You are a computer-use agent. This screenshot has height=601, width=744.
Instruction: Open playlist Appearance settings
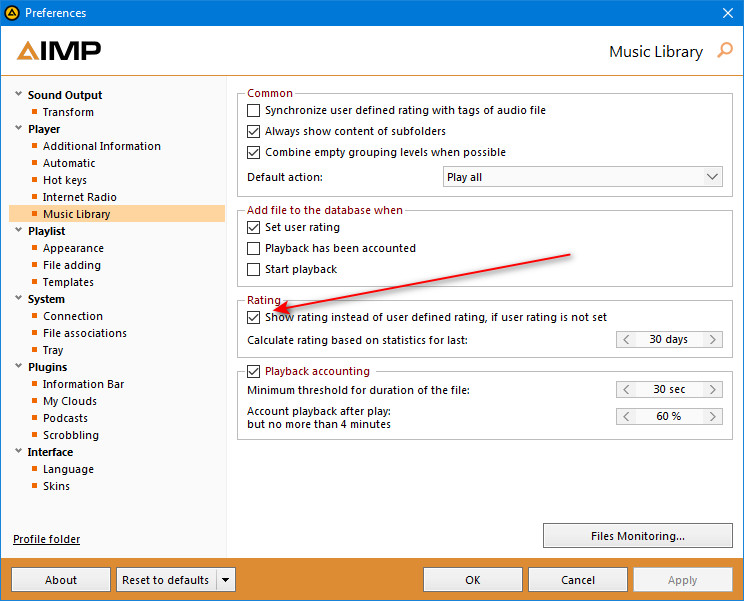[x=73, y=249]
